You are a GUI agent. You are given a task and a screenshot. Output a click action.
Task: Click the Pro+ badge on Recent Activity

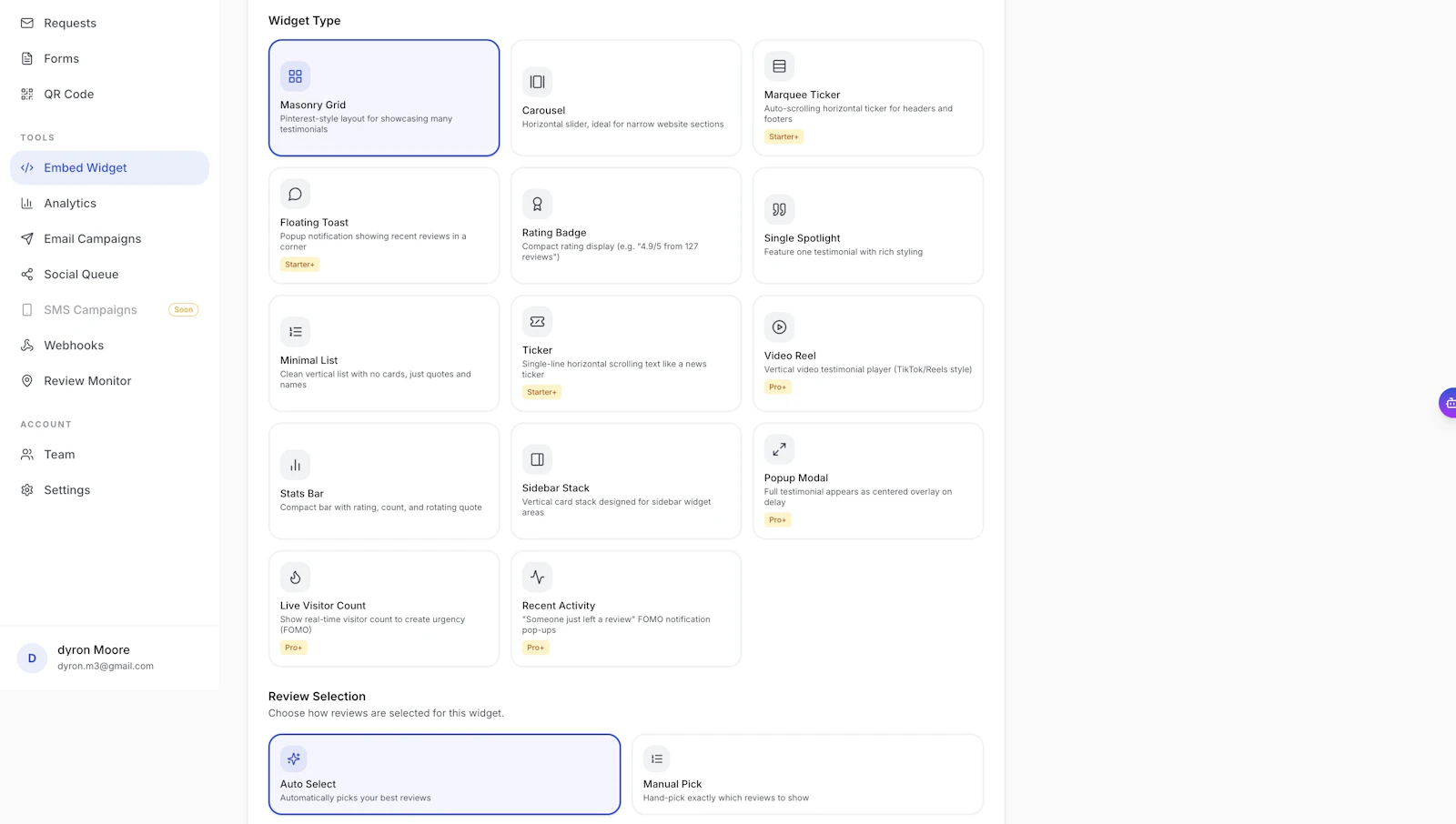point(535,648)
